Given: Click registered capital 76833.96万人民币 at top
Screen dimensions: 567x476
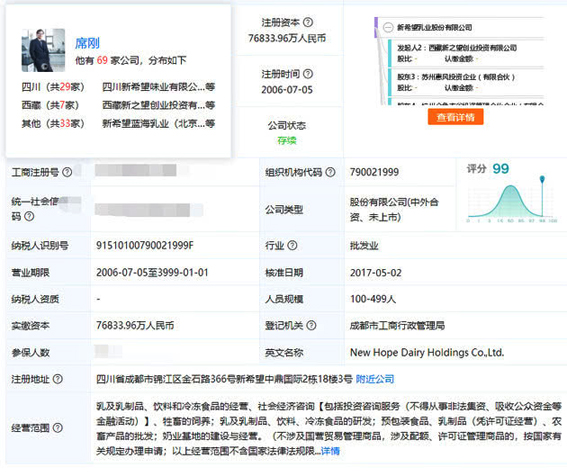Looking at the screenshot, I should pyautogui.click(x=287, y=38).
